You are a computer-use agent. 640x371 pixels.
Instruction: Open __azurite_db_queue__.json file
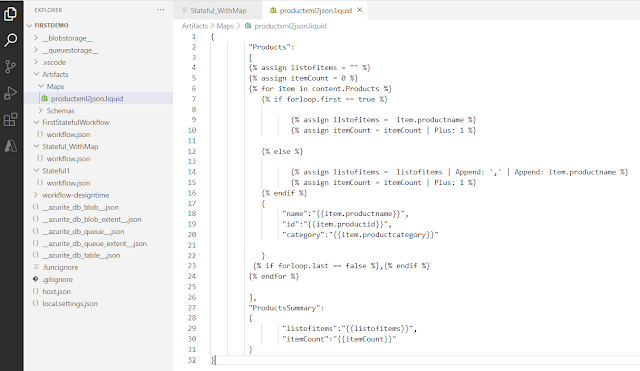[x=83, y=231]
